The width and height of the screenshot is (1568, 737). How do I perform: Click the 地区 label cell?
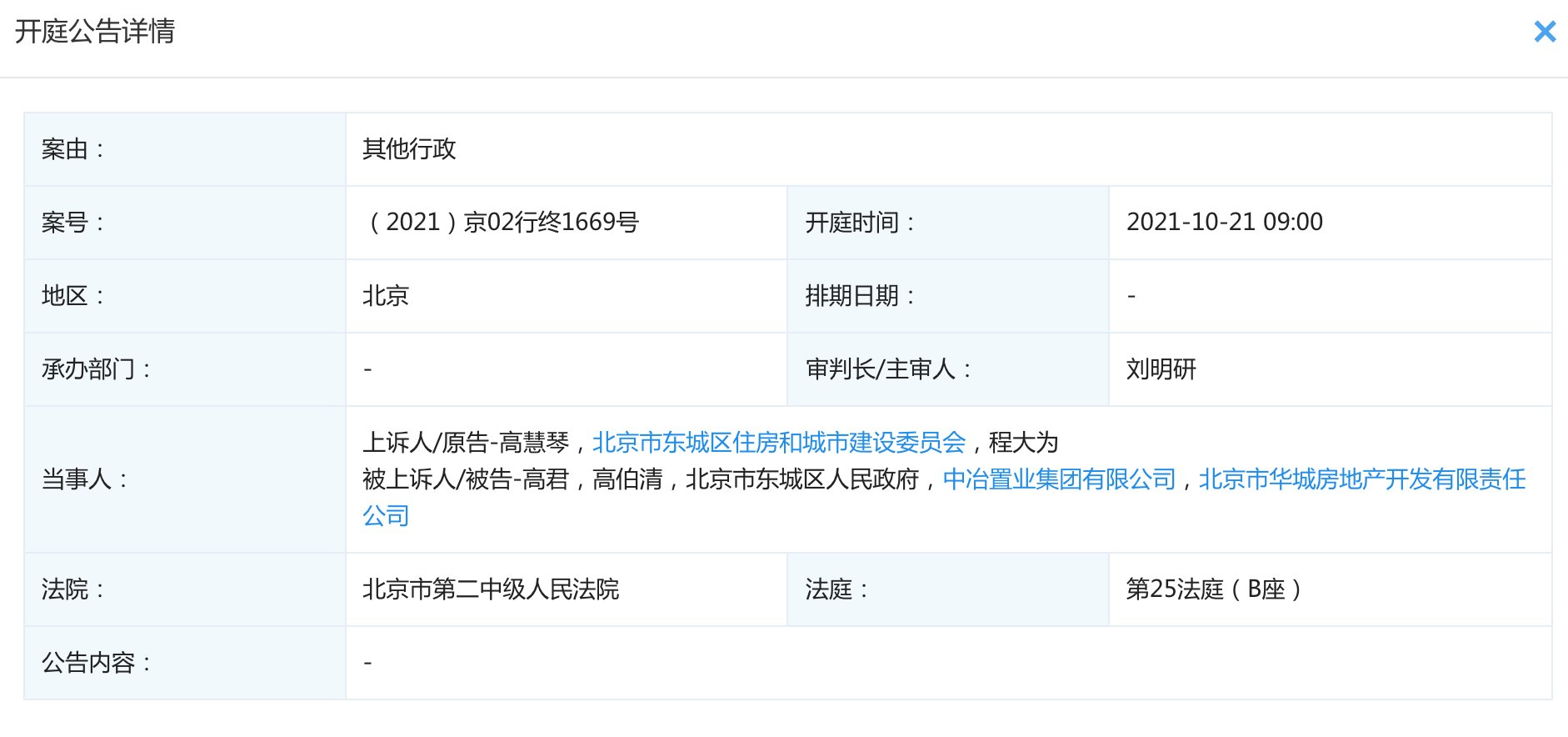pos(185,296)
